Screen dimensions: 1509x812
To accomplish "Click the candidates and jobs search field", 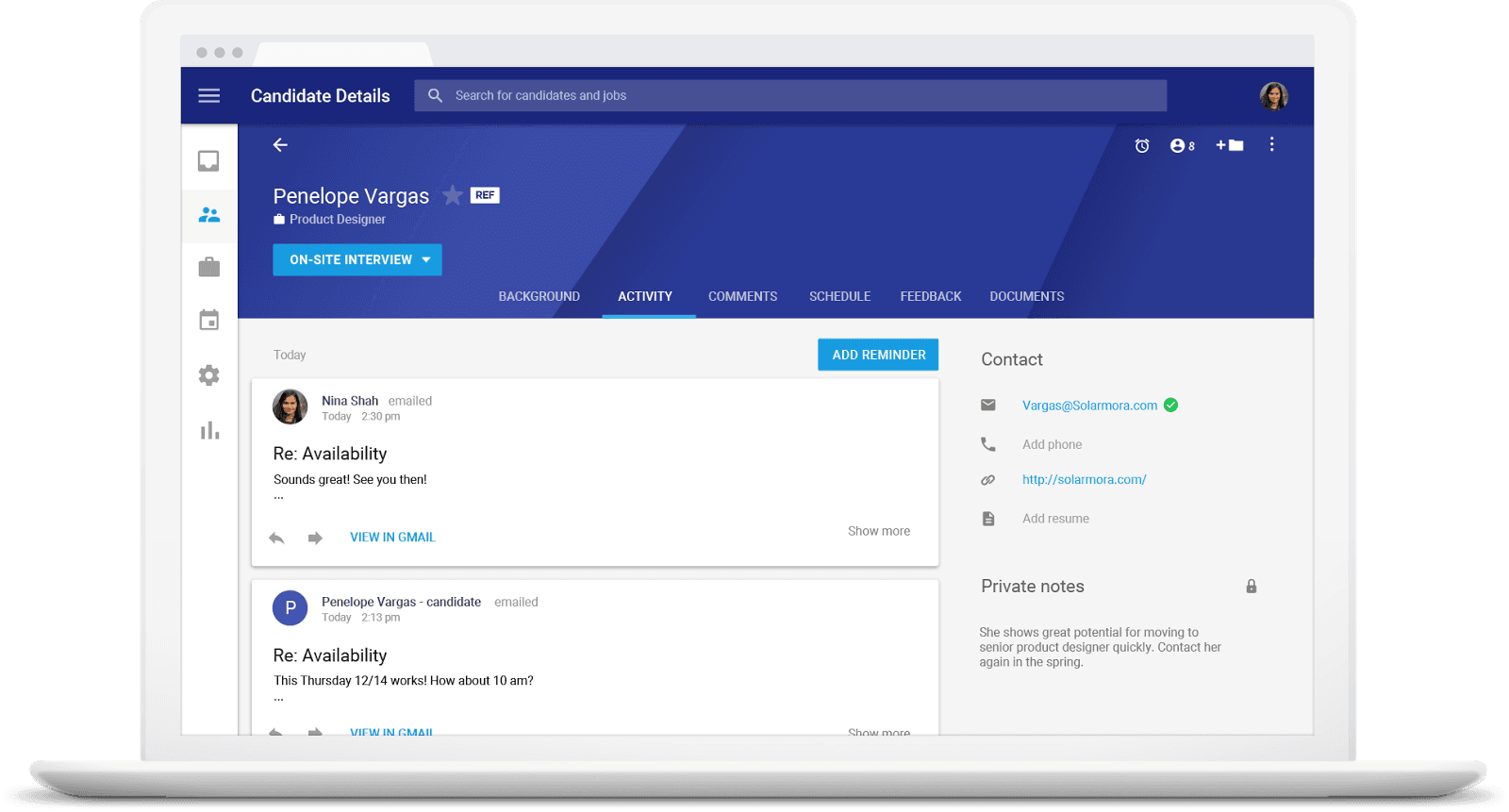I will [x=790, y=95].
